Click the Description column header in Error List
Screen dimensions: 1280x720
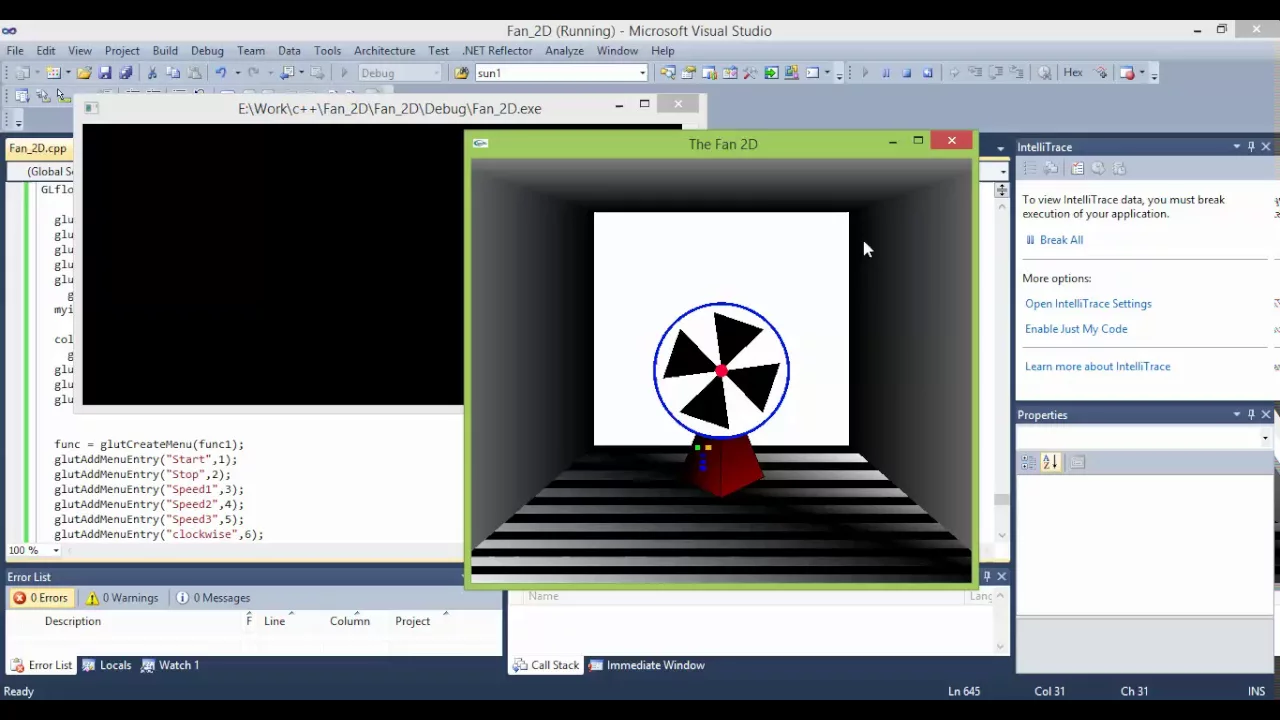(73, 621)
